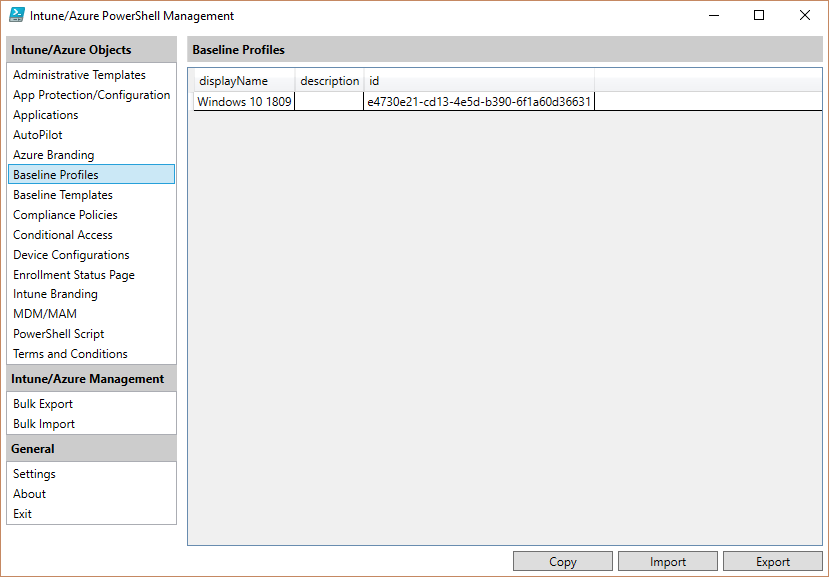Click the Export button
The image size is (829, 577).
(x=772, y=562)
